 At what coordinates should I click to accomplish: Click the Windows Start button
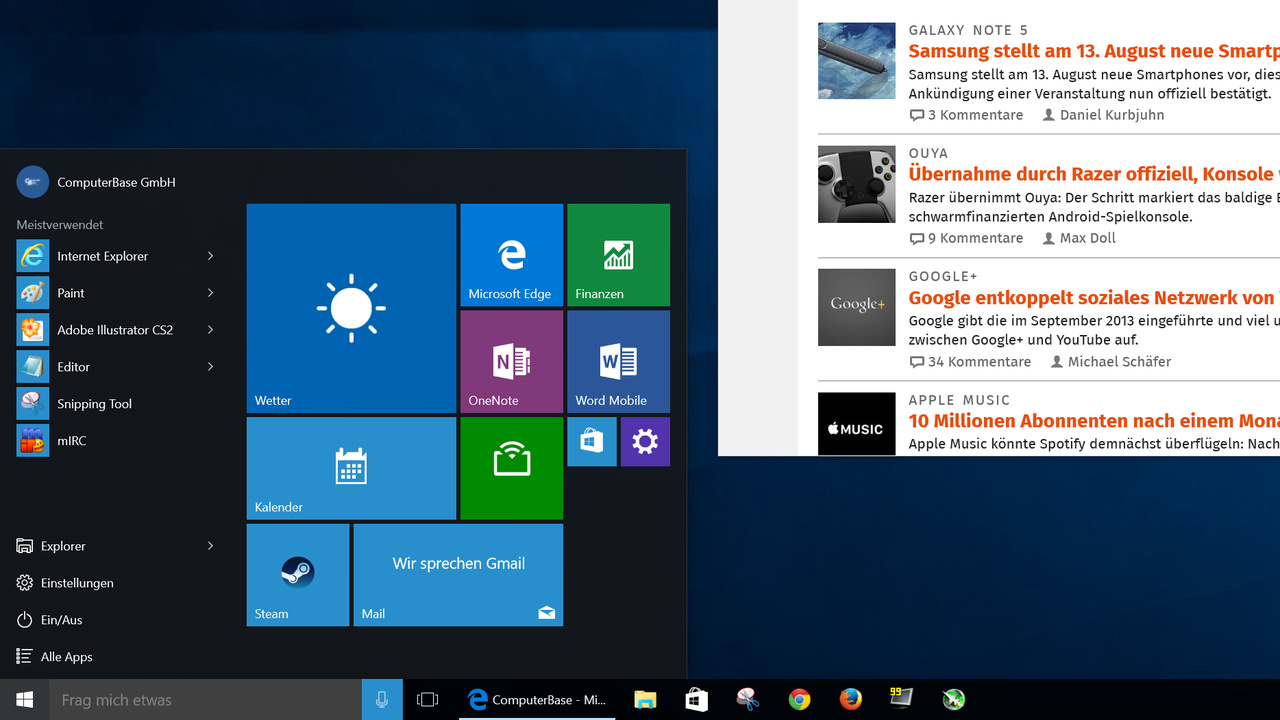25,700
